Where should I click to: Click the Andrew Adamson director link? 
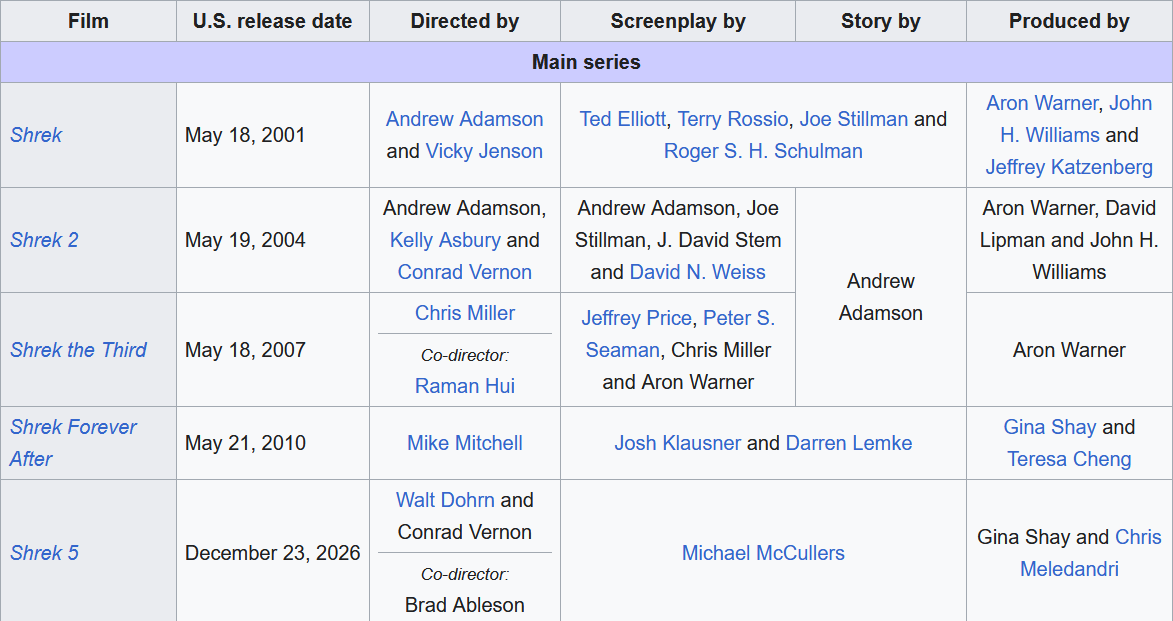point(465,119)
